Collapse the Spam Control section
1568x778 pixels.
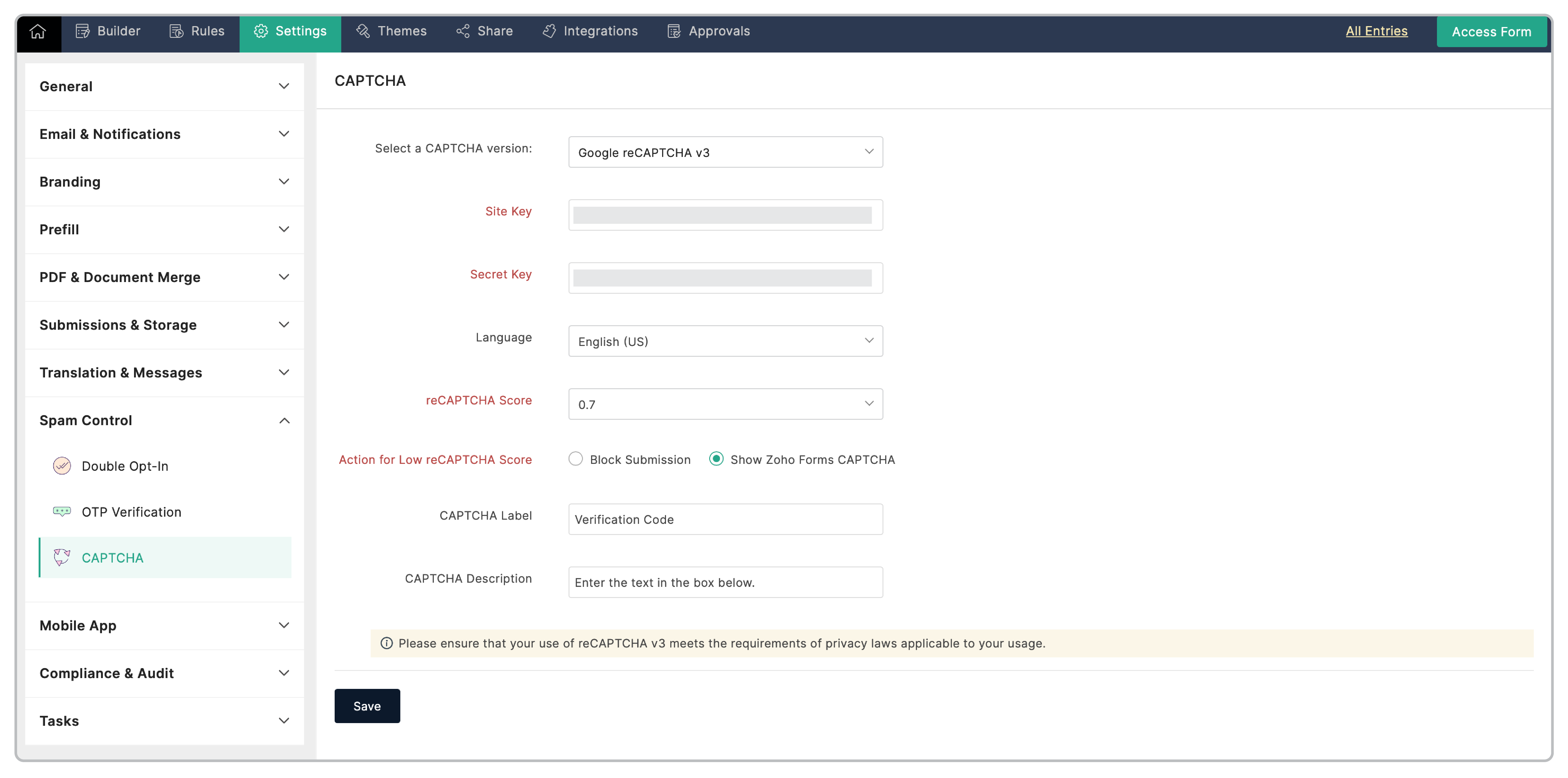click(284, 420)
